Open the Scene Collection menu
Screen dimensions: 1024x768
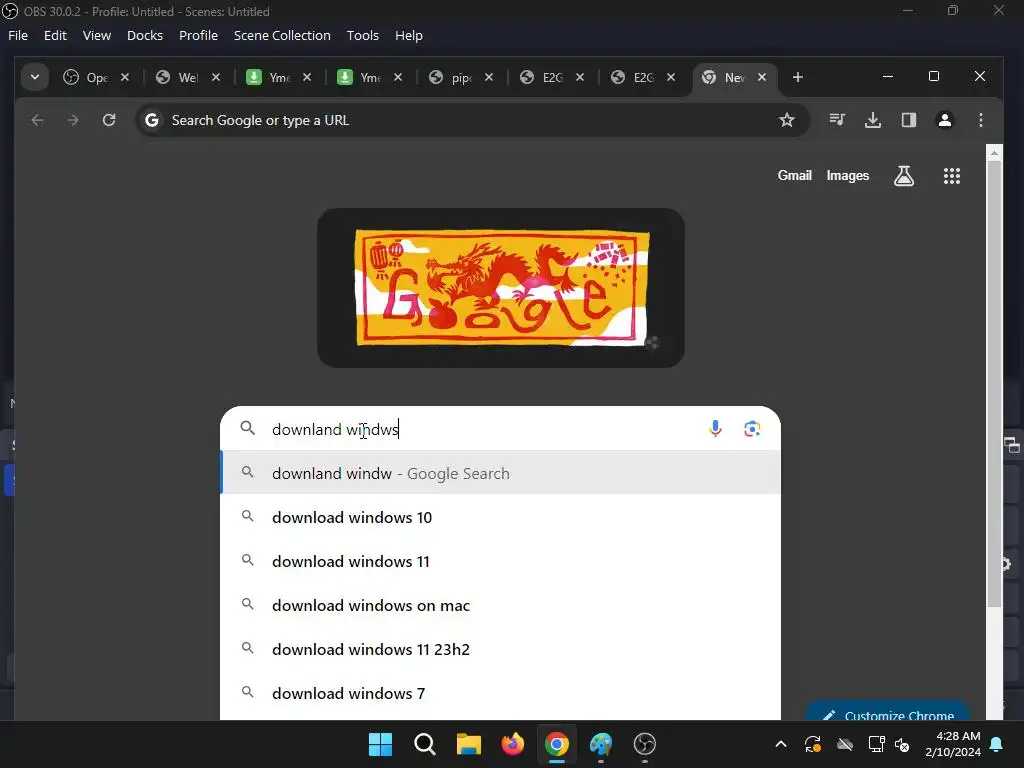[282, 35]
